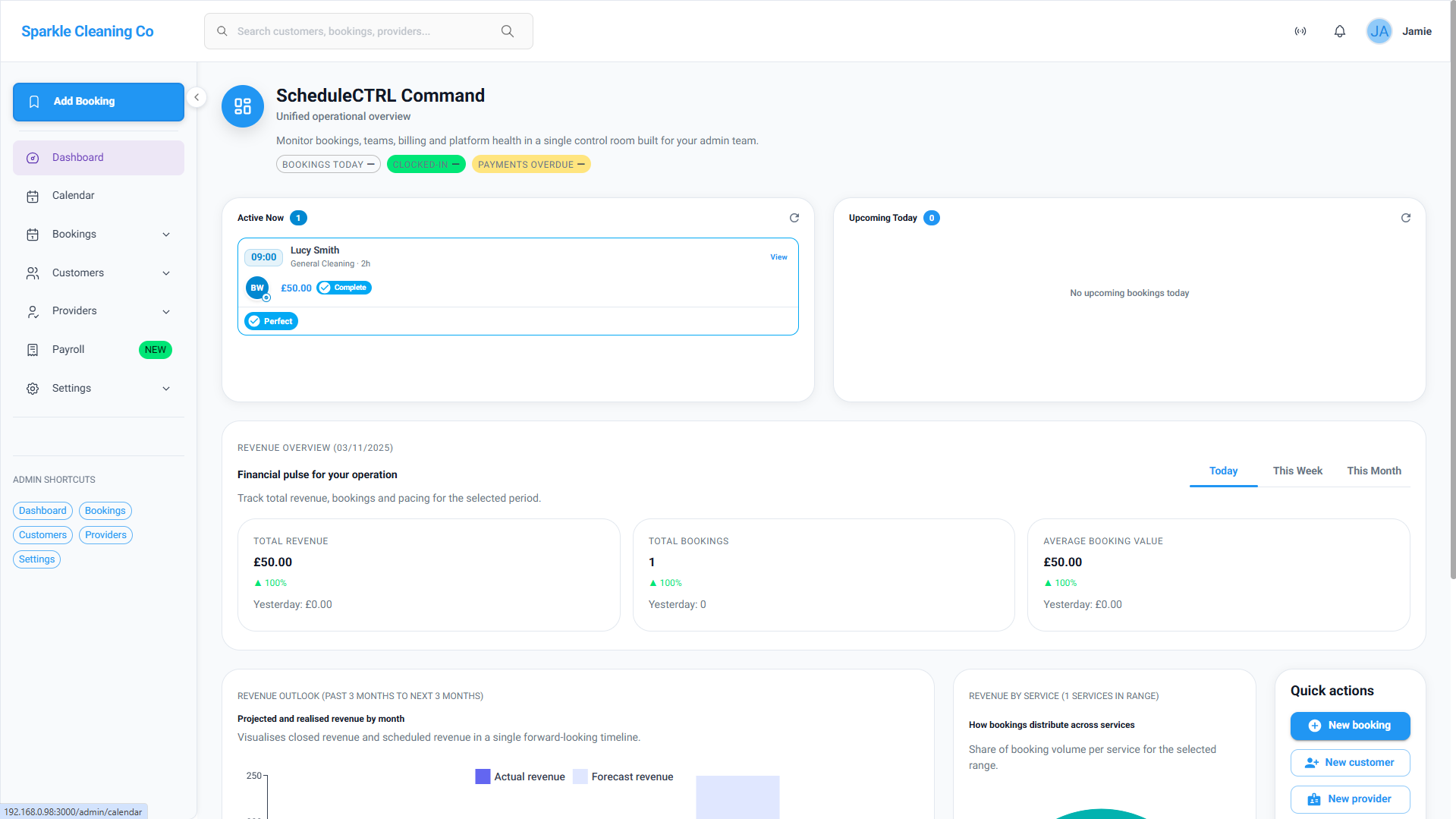Click the Customers admin shortcut chip
This screenshot has height=819, width=1456.
click(42, 535)
